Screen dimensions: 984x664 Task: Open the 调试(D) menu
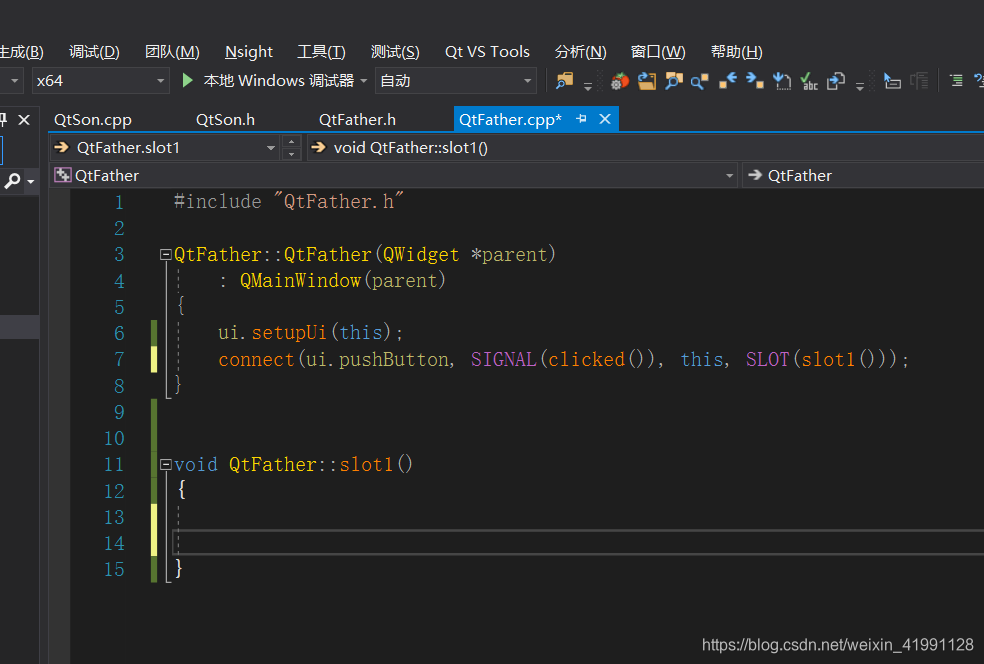point(94,51)
